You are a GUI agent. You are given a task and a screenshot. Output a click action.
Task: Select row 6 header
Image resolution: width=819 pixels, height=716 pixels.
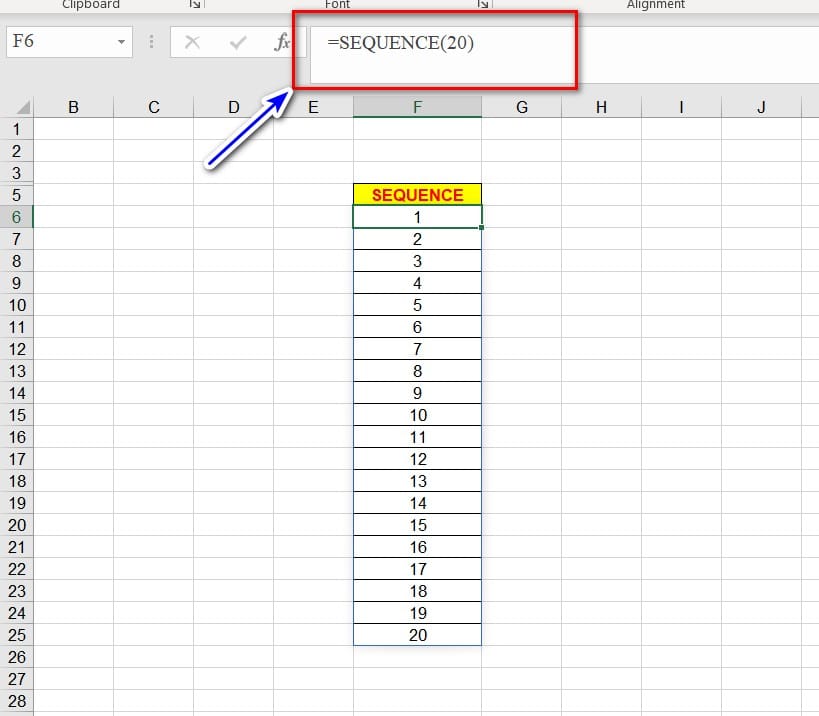(17, 217)
